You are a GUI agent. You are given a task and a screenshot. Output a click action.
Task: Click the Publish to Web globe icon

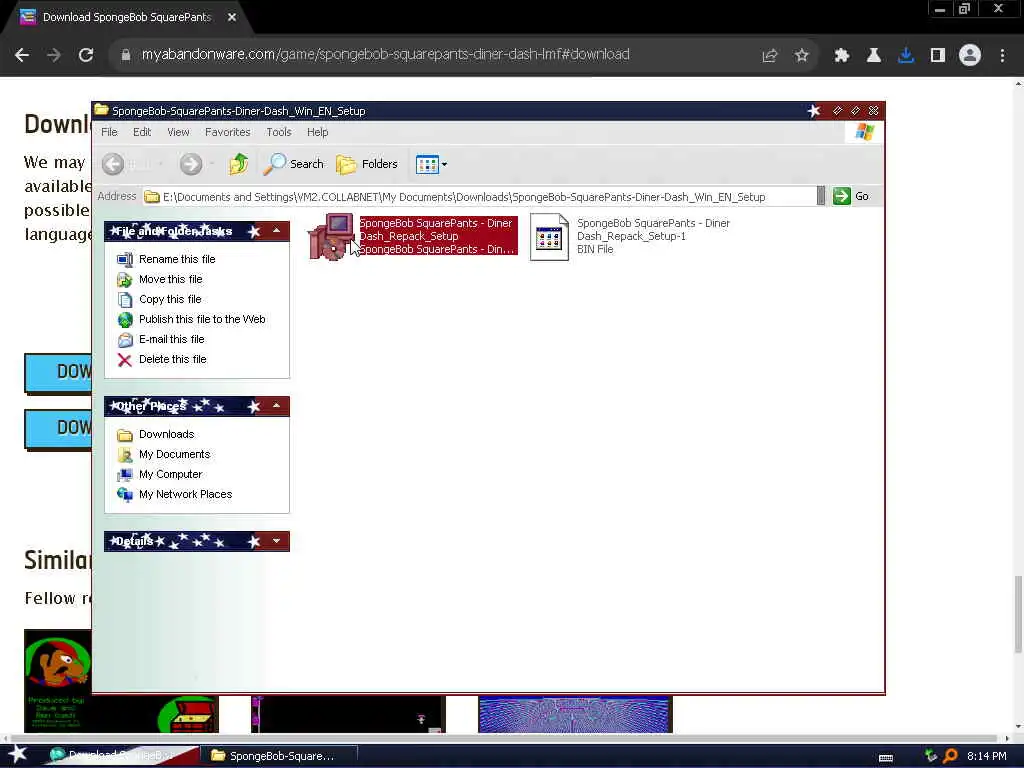tap(125, 319)
